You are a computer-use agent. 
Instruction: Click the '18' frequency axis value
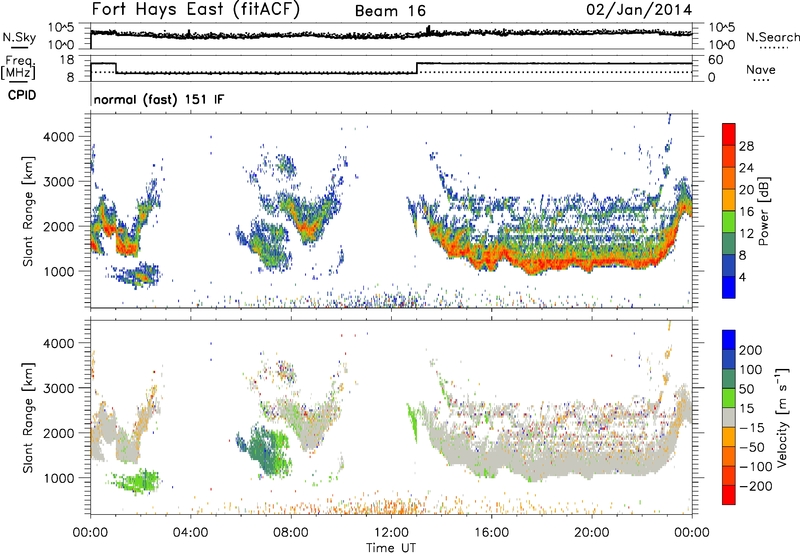(67, 60)
